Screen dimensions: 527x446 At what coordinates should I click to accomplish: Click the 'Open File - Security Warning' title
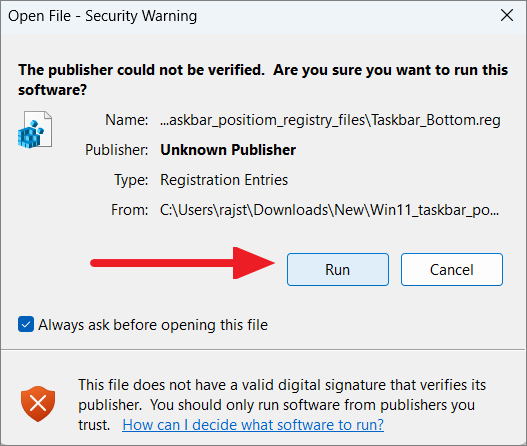(103, 16)
